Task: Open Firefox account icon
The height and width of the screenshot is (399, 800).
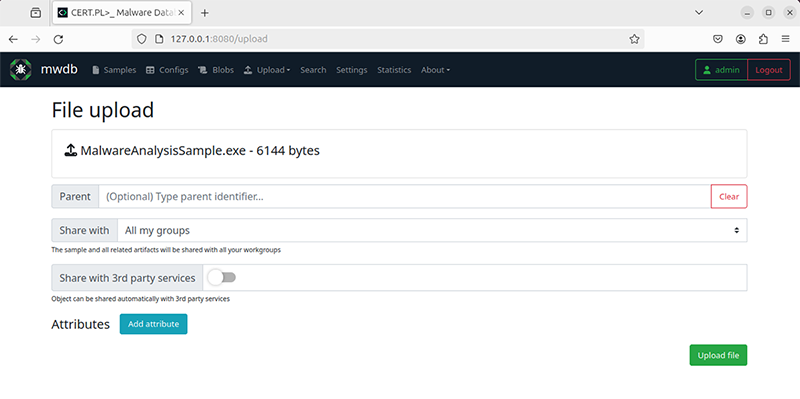Action: click(741, 39)
